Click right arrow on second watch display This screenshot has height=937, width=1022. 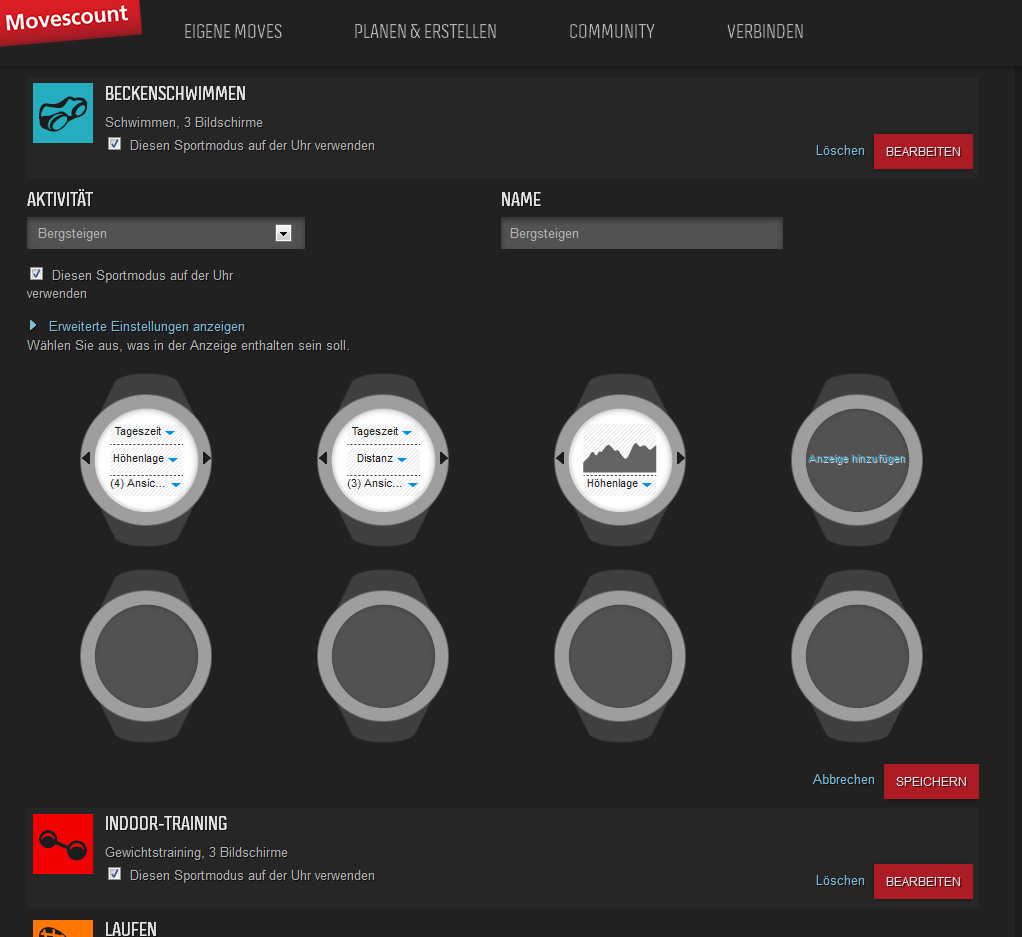[444, 458]
